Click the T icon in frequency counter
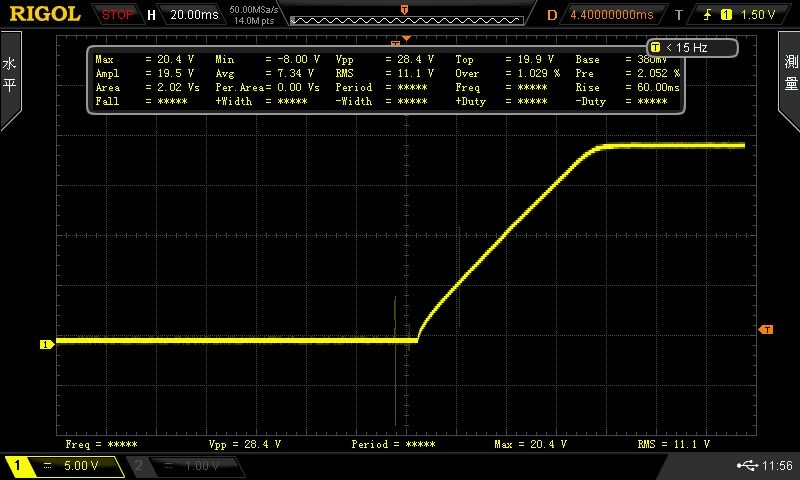 [656, 47]
